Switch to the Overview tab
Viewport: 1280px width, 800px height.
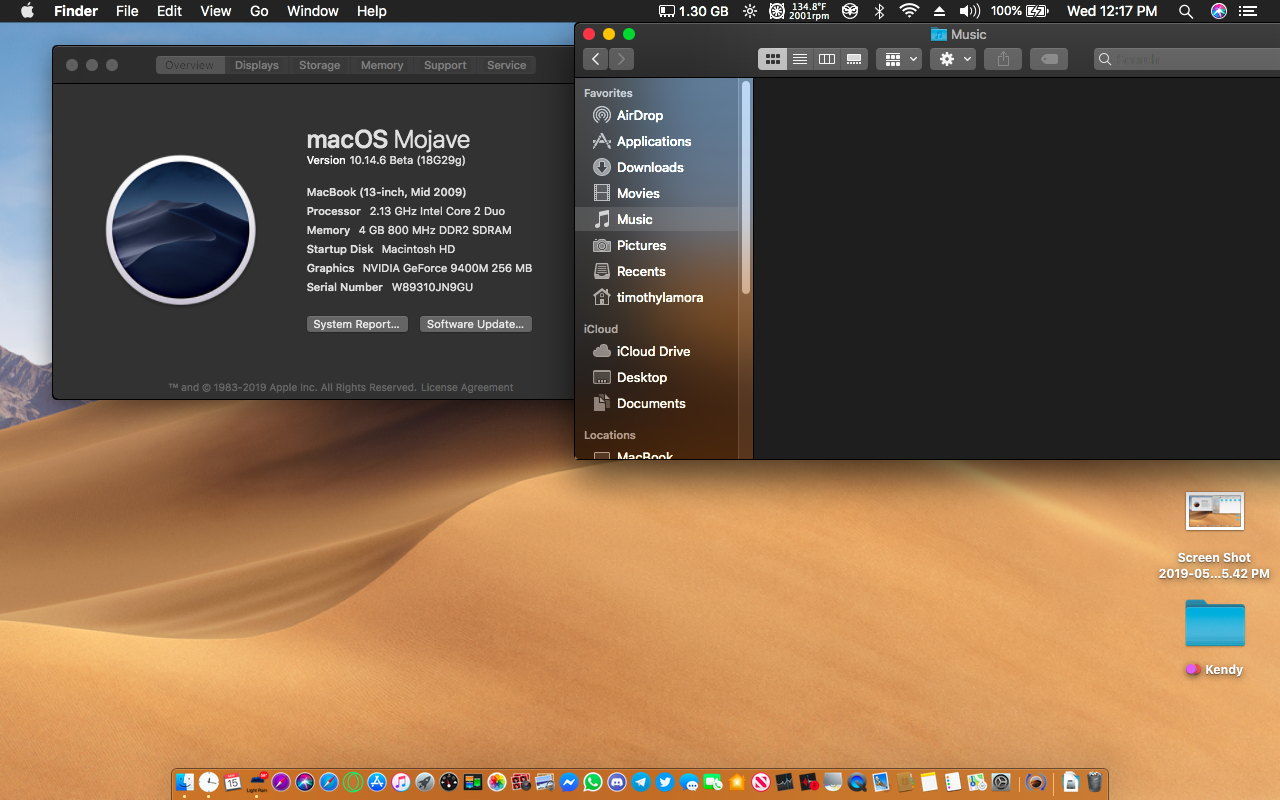point(189,65)
